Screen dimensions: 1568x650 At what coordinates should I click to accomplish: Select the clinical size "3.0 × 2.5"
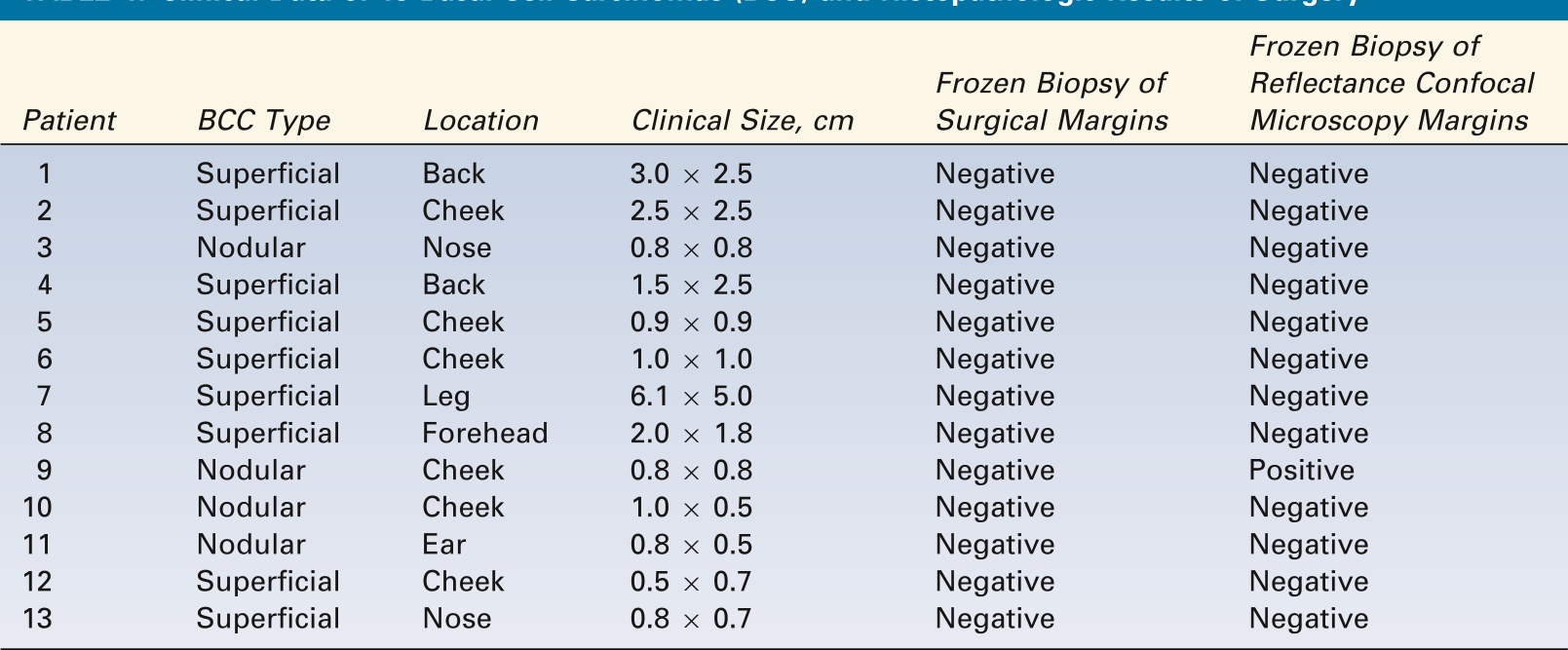(x=691, y=174)
